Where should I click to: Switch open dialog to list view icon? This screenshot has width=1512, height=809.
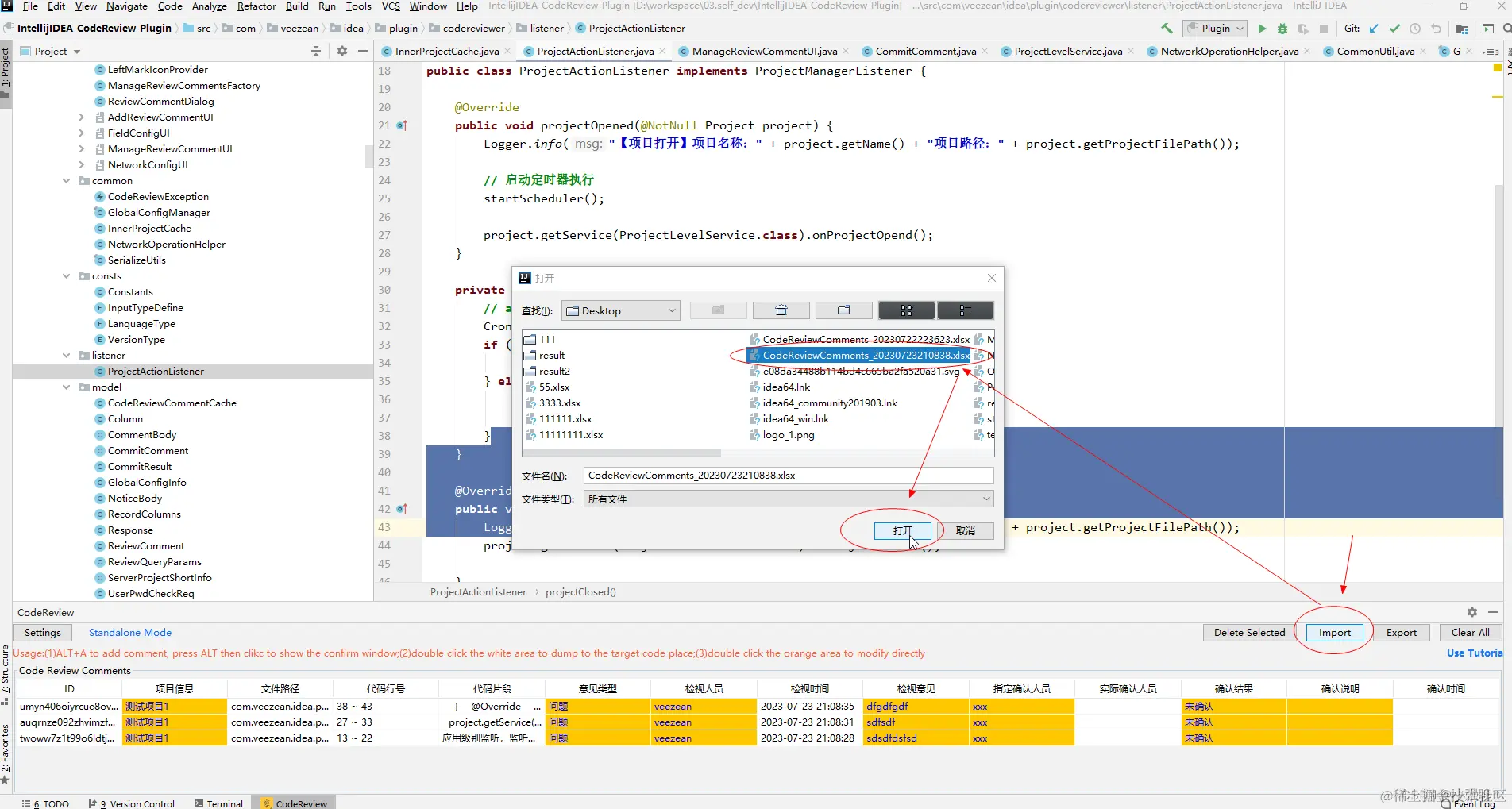coord(907,310)
